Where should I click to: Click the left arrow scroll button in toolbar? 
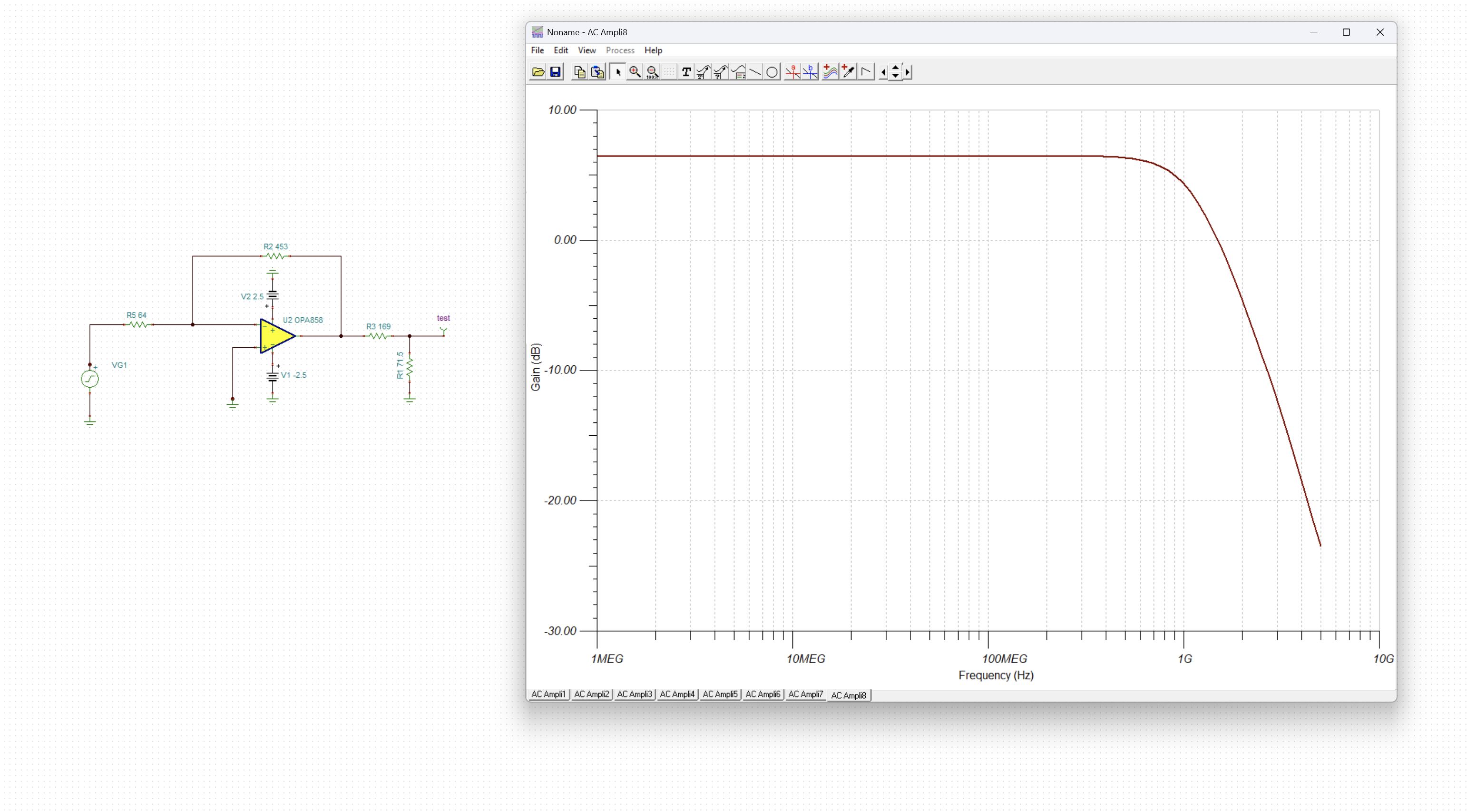coord(883,72)
